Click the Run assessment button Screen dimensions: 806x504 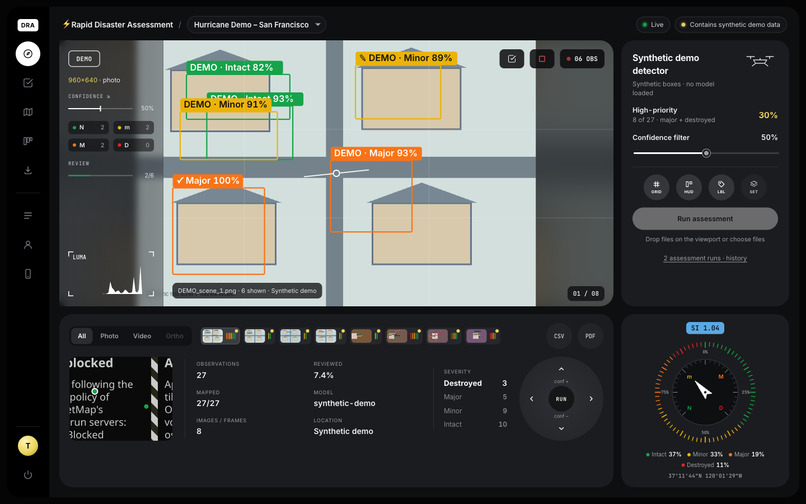click(x=705, y=219)
